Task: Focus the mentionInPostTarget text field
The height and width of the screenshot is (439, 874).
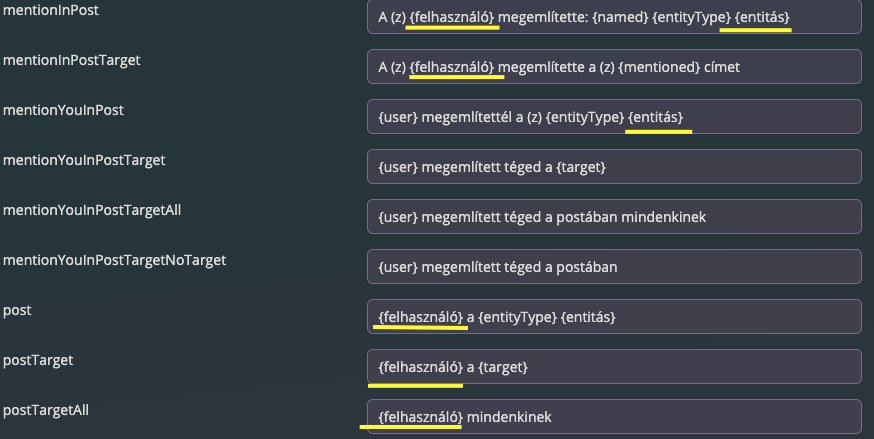Action: [613, 67]
